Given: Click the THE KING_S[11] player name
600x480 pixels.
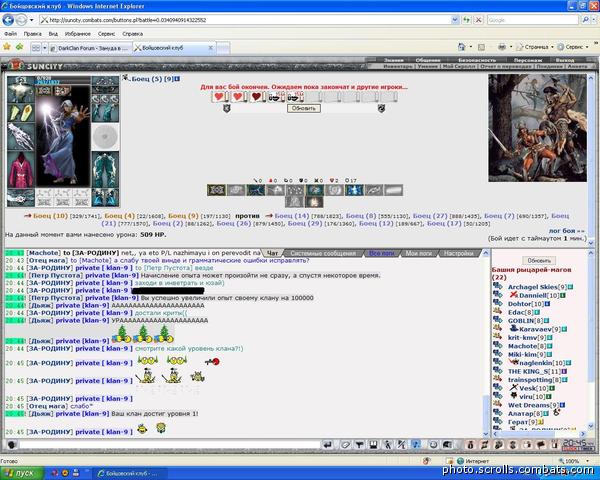Looking at the screenshot, I should (534, 371).
